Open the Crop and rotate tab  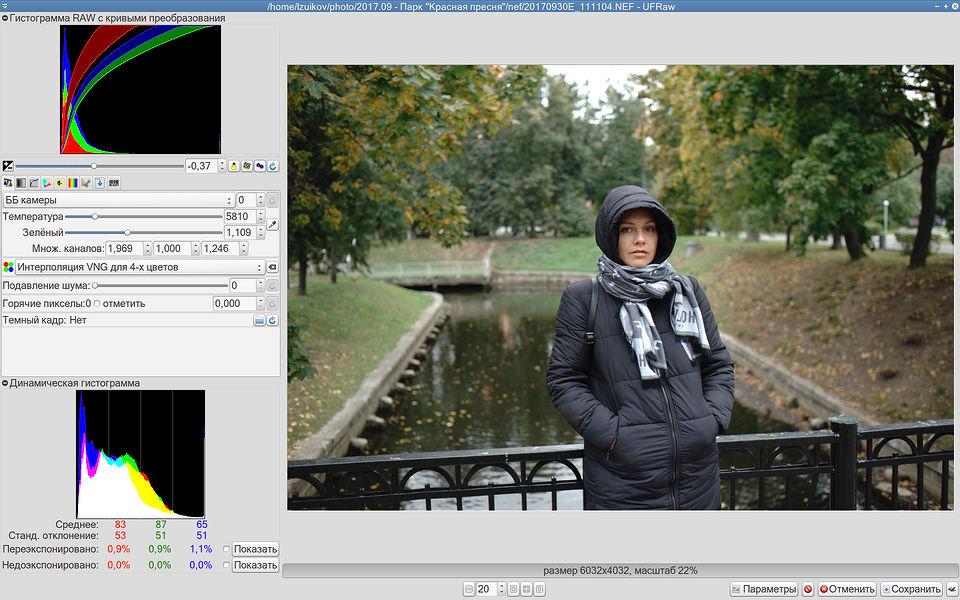[x=86, y=182]
